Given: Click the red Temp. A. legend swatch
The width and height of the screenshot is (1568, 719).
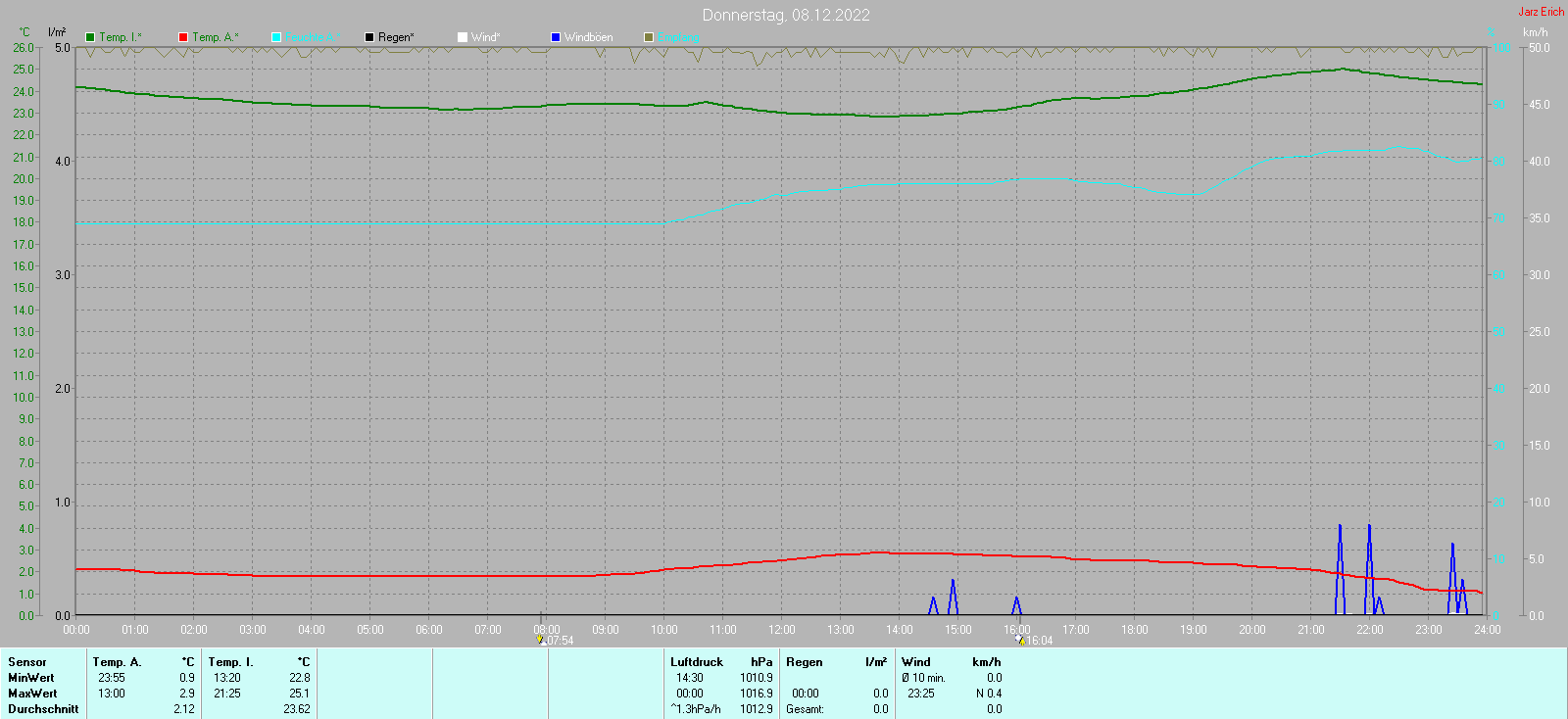Looking at the screenshot, I should [183, 37].
